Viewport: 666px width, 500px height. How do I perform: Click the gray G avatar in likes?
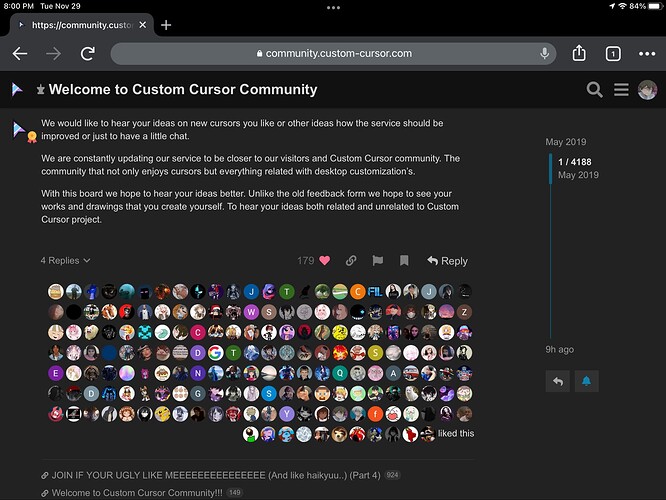pos(198,393)
